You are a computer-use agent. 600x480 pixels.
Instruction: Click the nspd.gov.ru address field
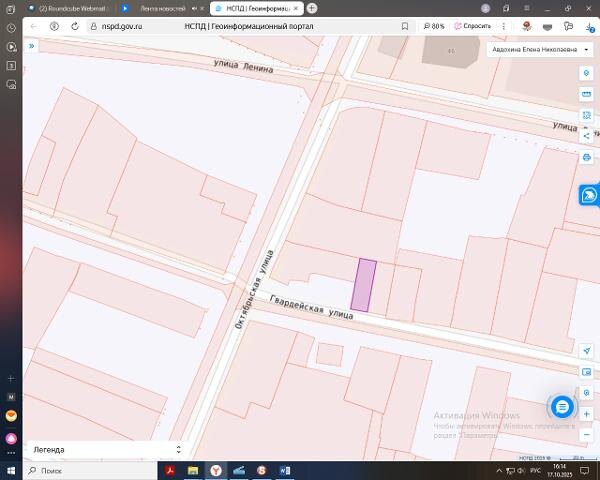(122, 26)
